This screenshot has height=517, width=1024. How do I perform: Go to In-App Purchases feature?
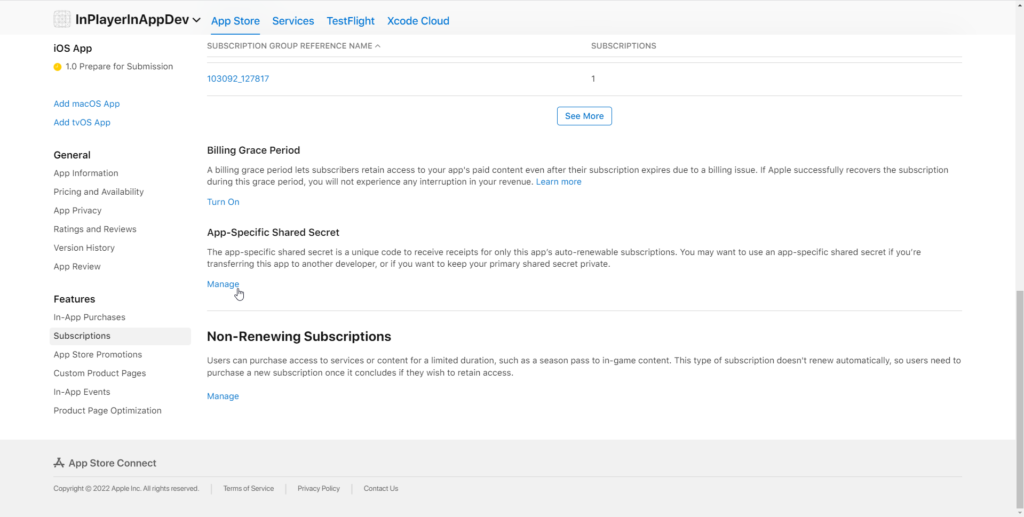point(89,317)
